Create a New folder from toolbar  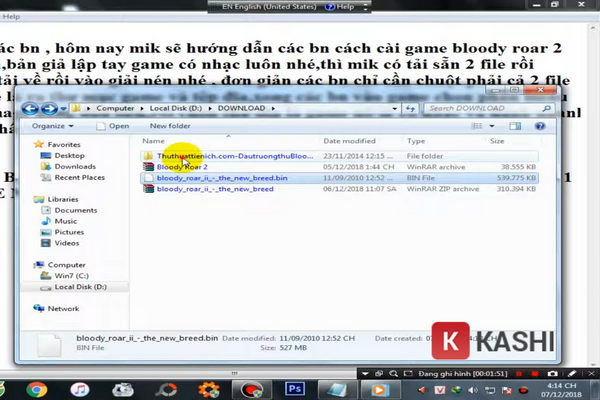(170, 126)
